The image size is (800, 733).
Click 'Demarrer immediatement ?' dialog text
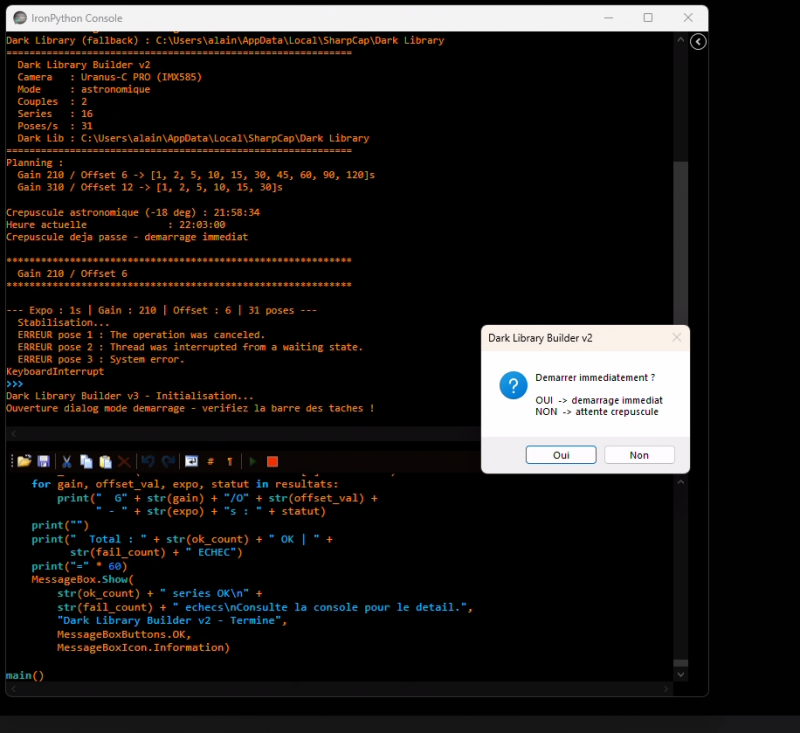coord(595,377)
